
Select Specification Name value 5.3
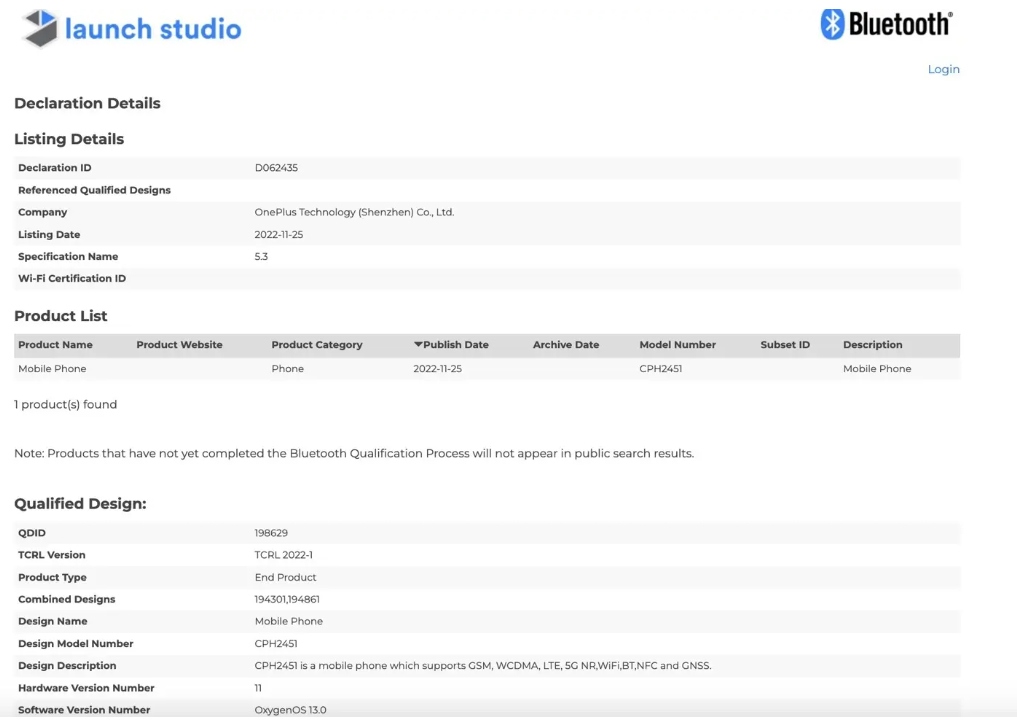(261, 256)
